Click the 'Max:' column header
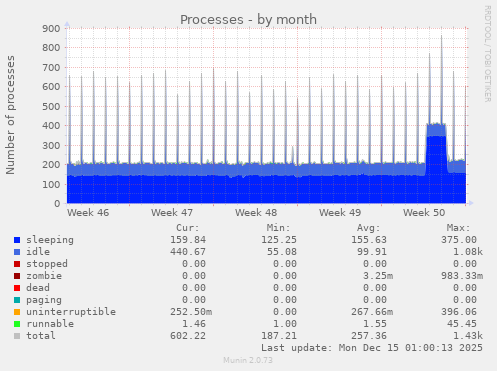Image resolution: width=497 pixels, height=371 pixels. [x=459, y=228]
